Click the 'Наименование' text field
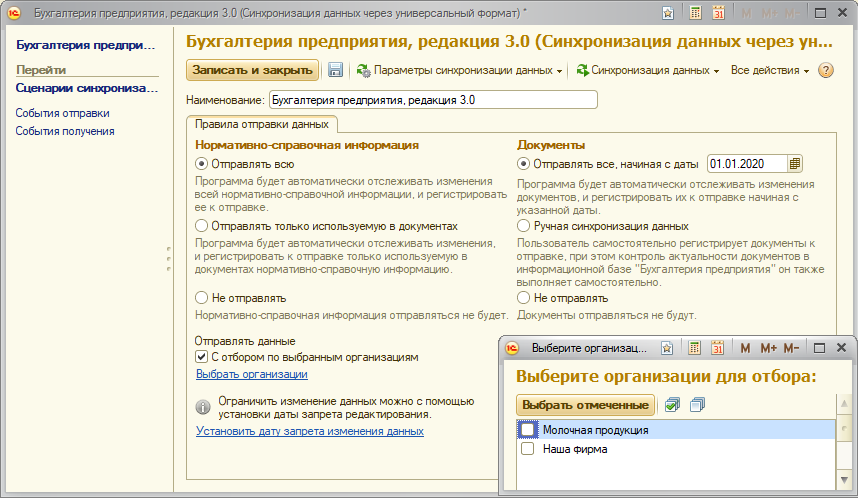This screenshot has height=498, width=858. (x=433, y=100)
